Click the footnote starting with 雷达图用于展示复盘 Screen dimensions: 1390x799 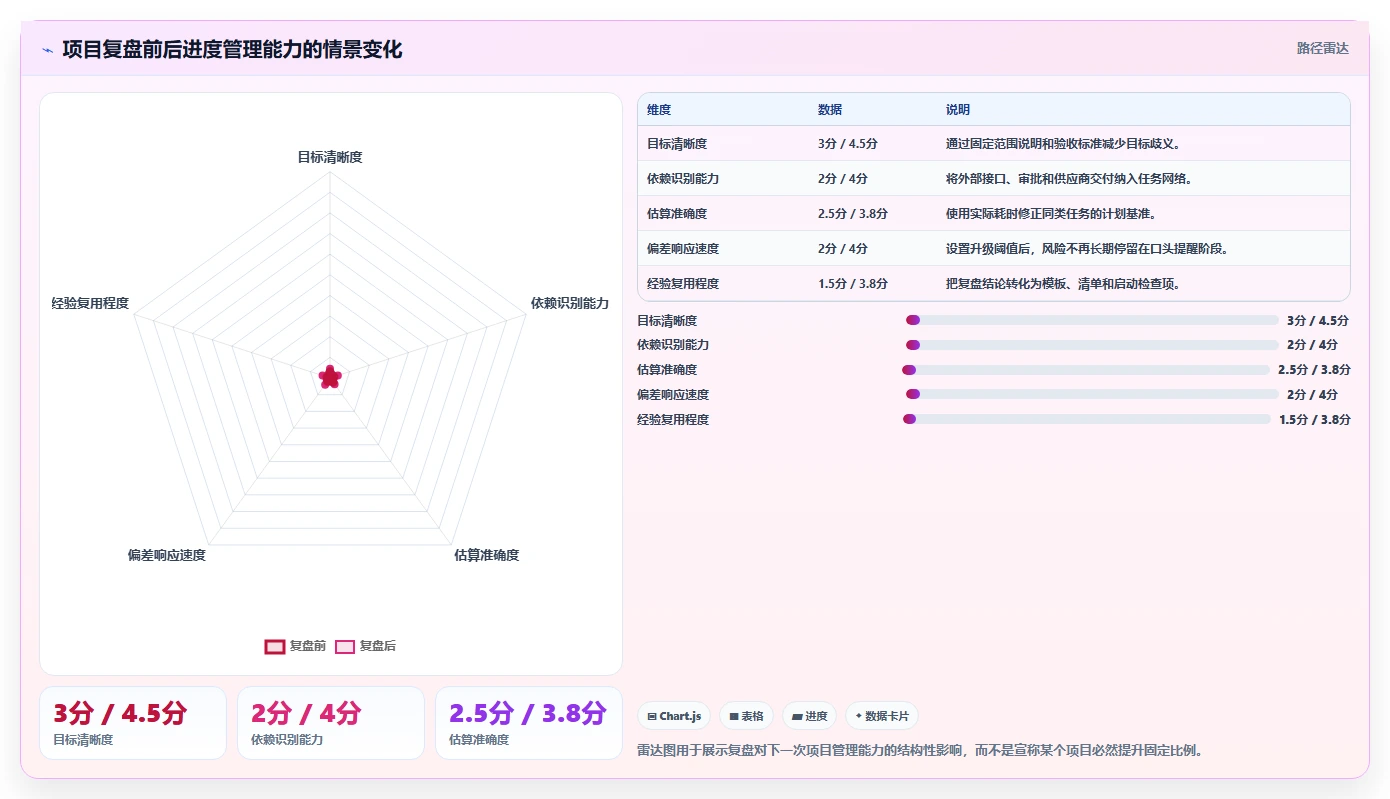(920, 750)
